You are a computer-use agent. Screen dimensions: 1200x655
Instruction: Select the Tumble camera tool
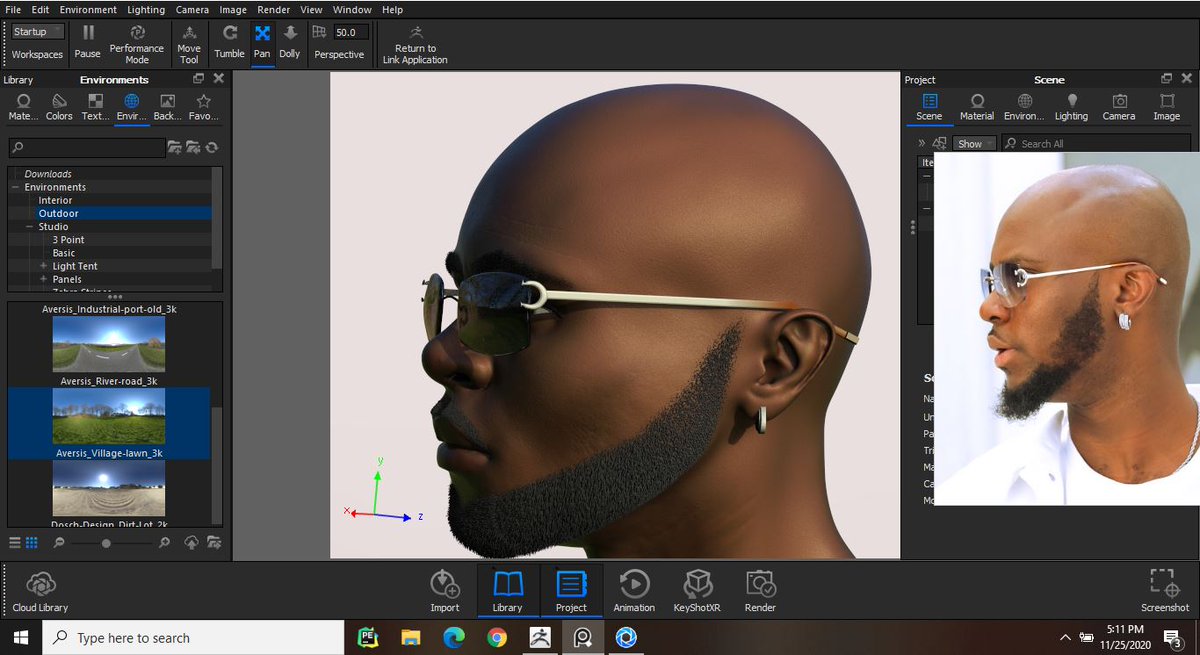pos(229,42)
